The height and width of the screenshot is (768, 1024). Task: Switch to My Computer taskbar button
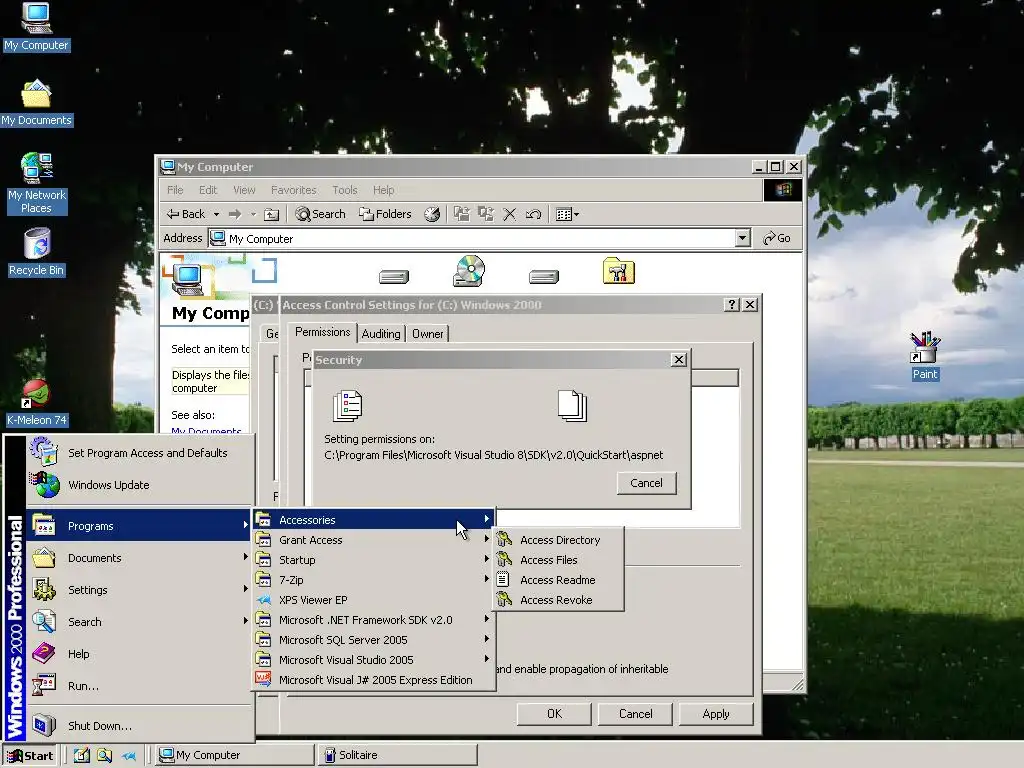(235, 755)
